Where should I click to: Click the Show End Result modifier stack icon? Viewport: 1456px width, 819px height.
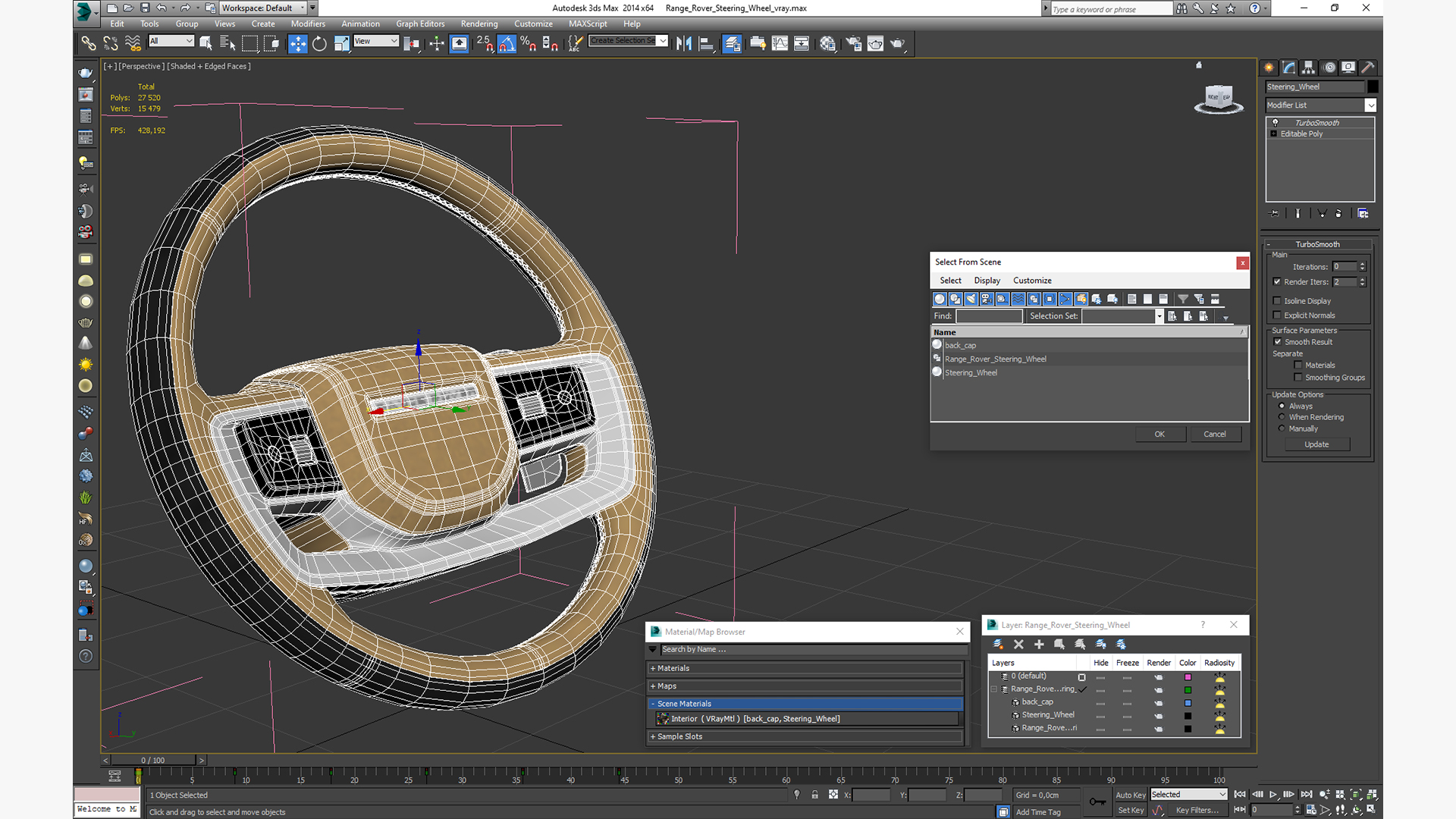1298,214
